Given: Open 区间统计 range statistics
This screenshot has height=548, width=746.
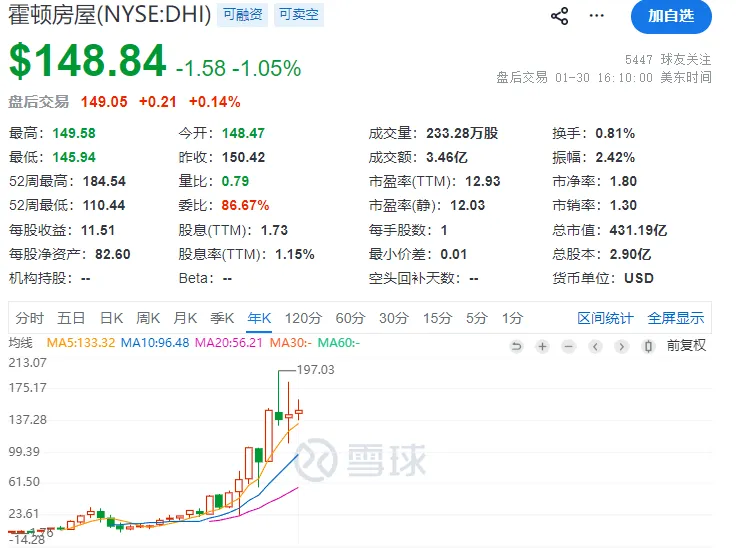Looking at the screenshot, I should click(605, 318).
